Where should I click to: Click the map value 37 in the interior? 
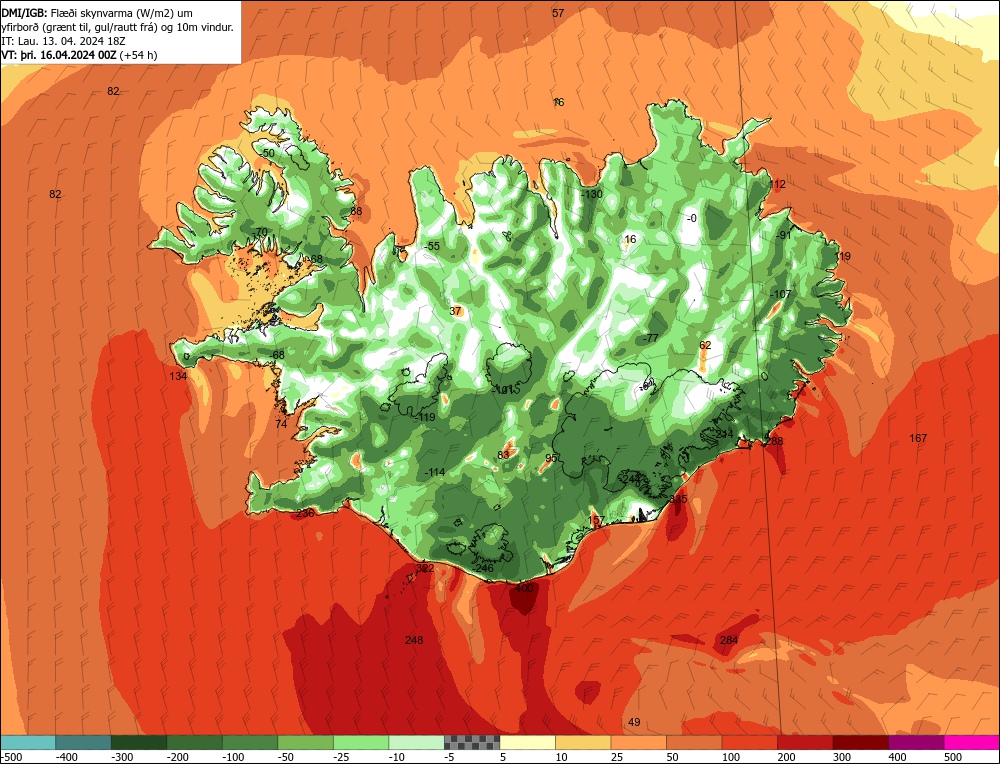(455, 311)
